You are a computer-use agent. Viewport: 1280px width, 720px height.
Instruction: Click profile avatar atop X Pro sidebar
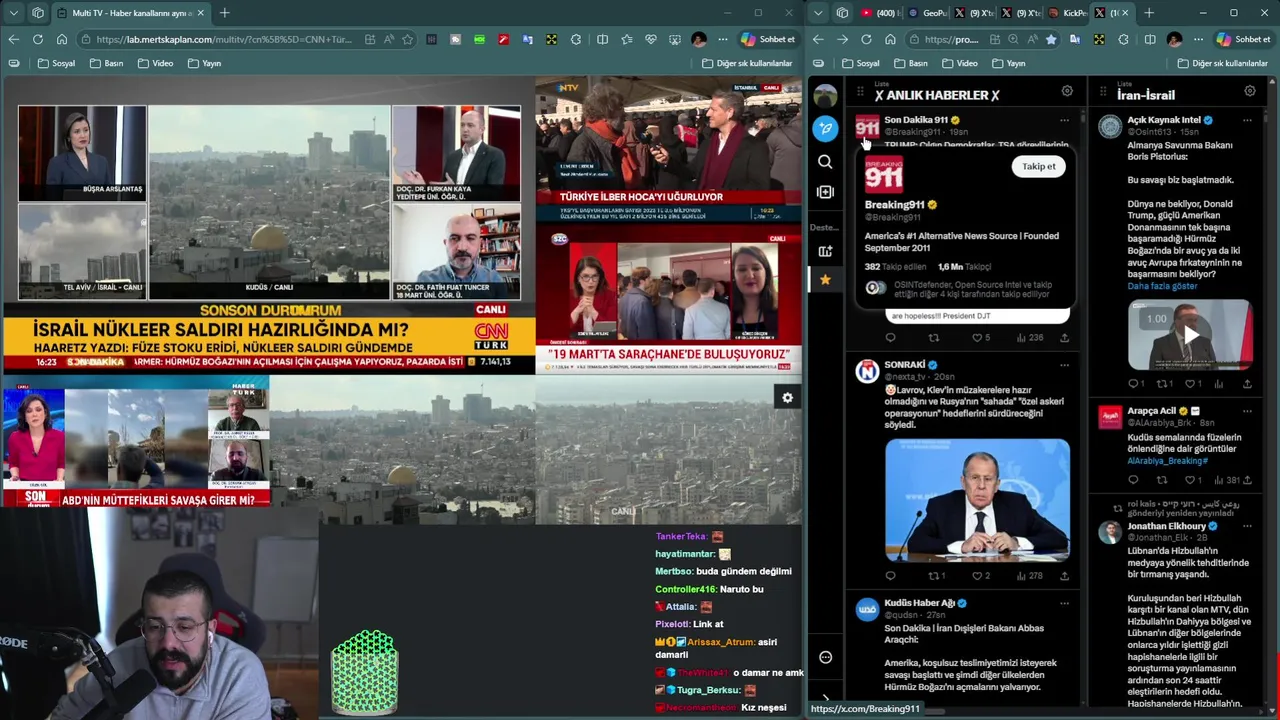(825, 96)
